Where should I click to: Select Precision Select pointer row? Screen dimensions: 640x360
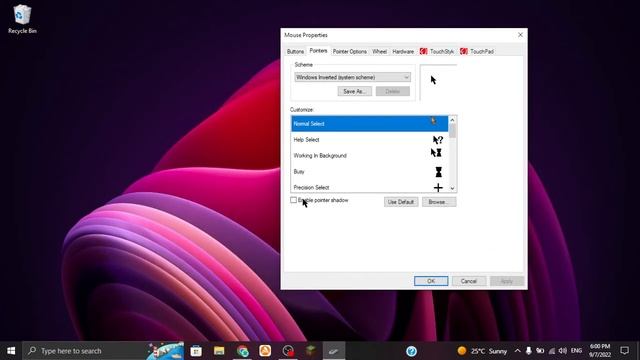point(369,186)
